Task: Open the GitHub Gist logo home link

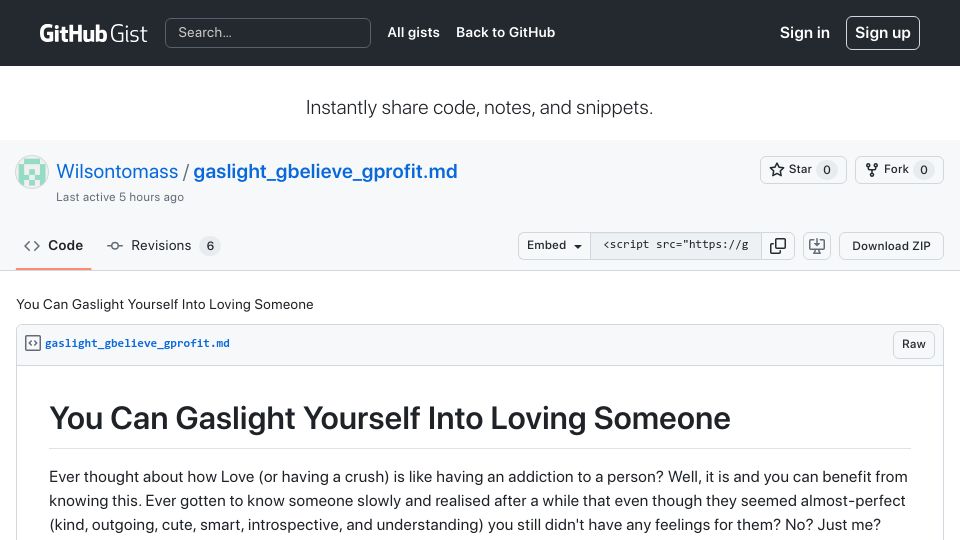Action: click(93, 33)
